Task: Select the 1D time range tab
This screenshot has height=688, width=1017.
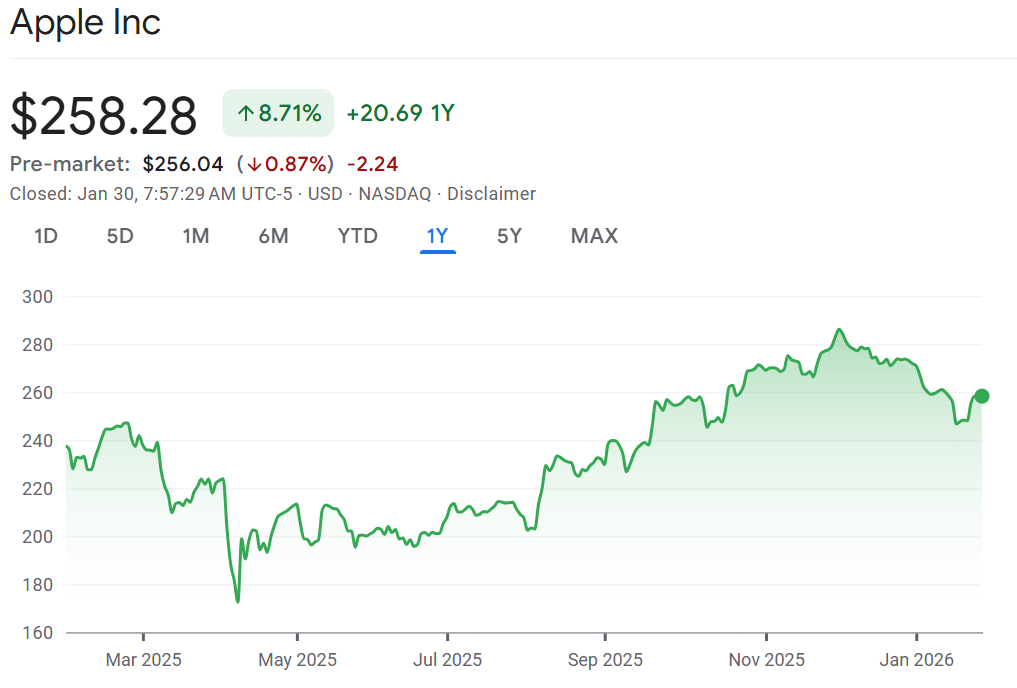Action: (x=46, y=236)
